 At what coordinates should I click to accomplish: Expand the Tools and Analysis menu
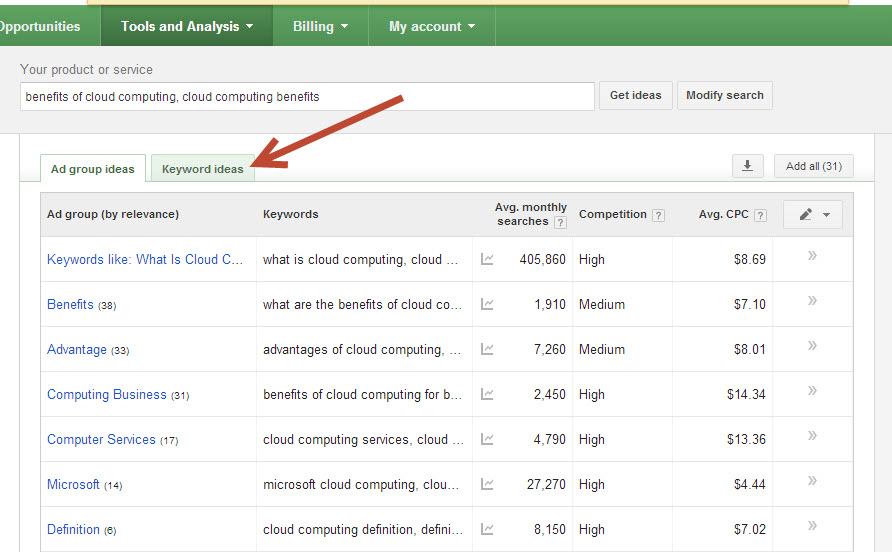coord(187,26)
